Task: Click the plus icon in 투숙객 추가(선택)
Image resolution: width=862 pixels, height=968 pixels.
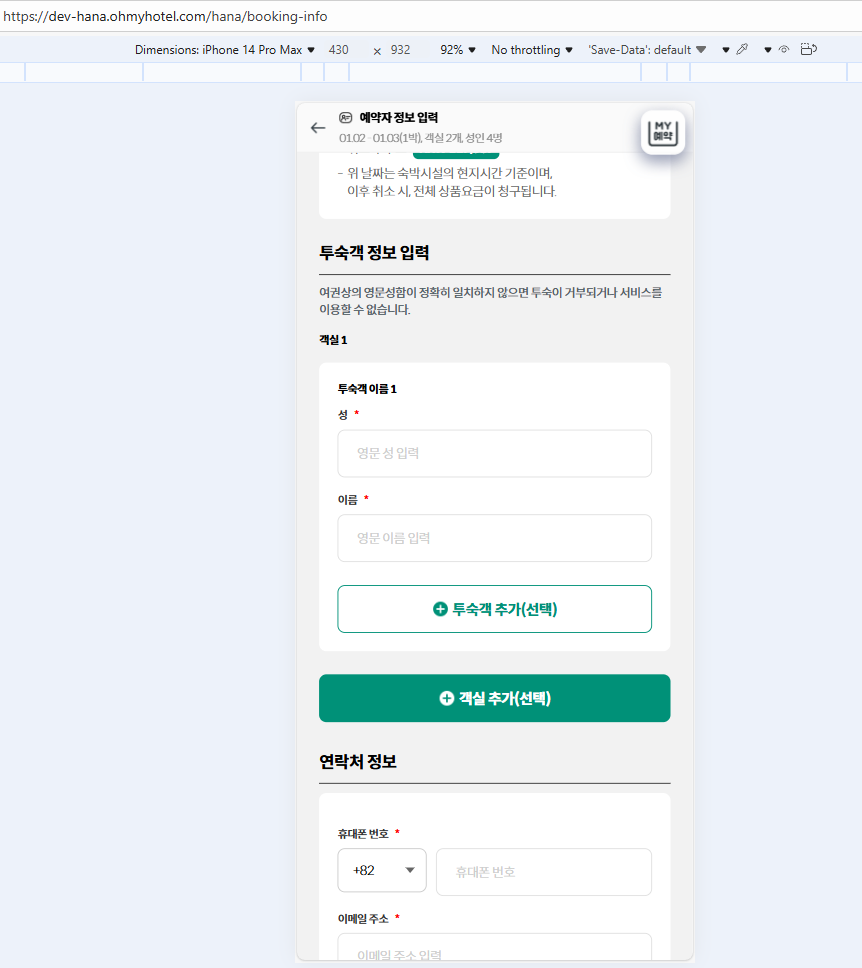Action: pyautogui.click(x=440, y=609)
